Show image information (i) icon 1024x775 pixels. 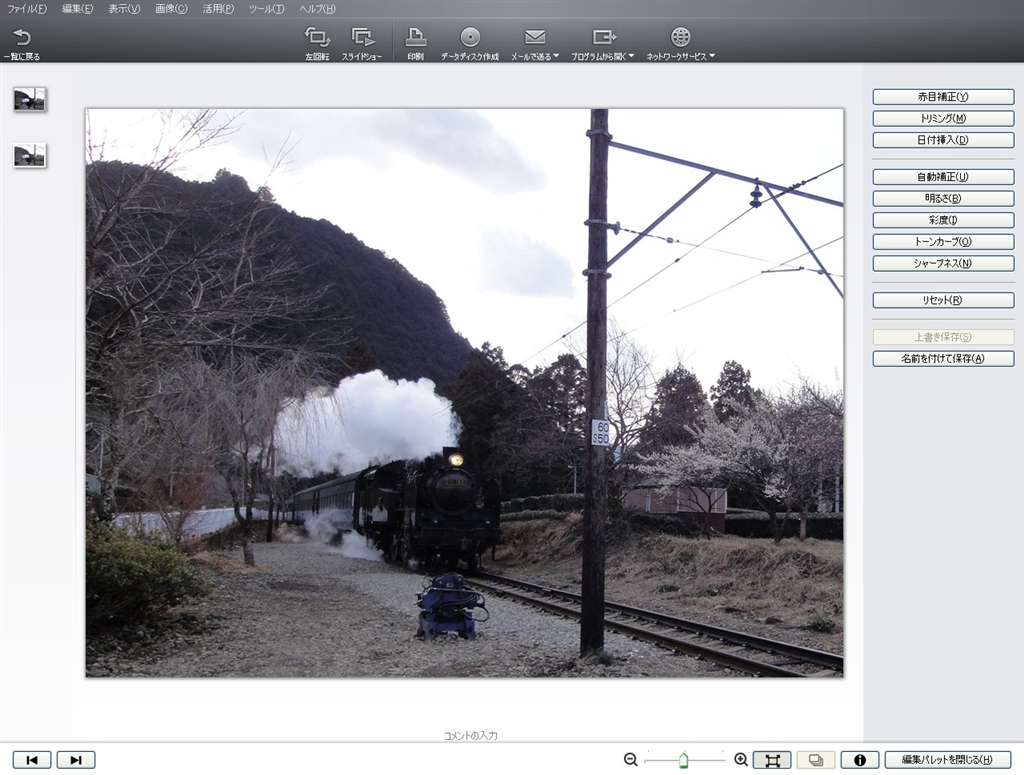859,760
